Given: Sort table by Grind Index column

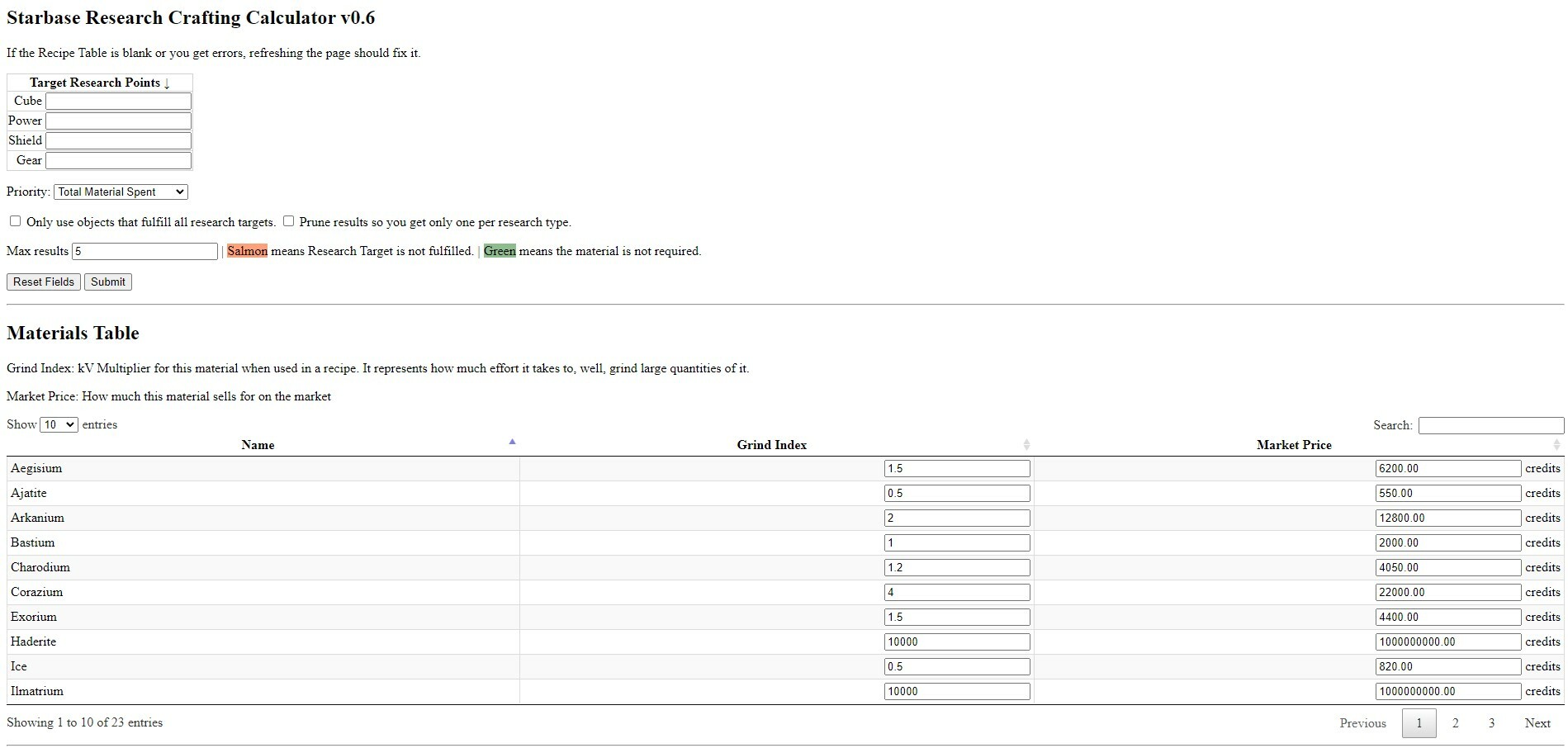Looking at the screenshot, I should pos(776,445).
